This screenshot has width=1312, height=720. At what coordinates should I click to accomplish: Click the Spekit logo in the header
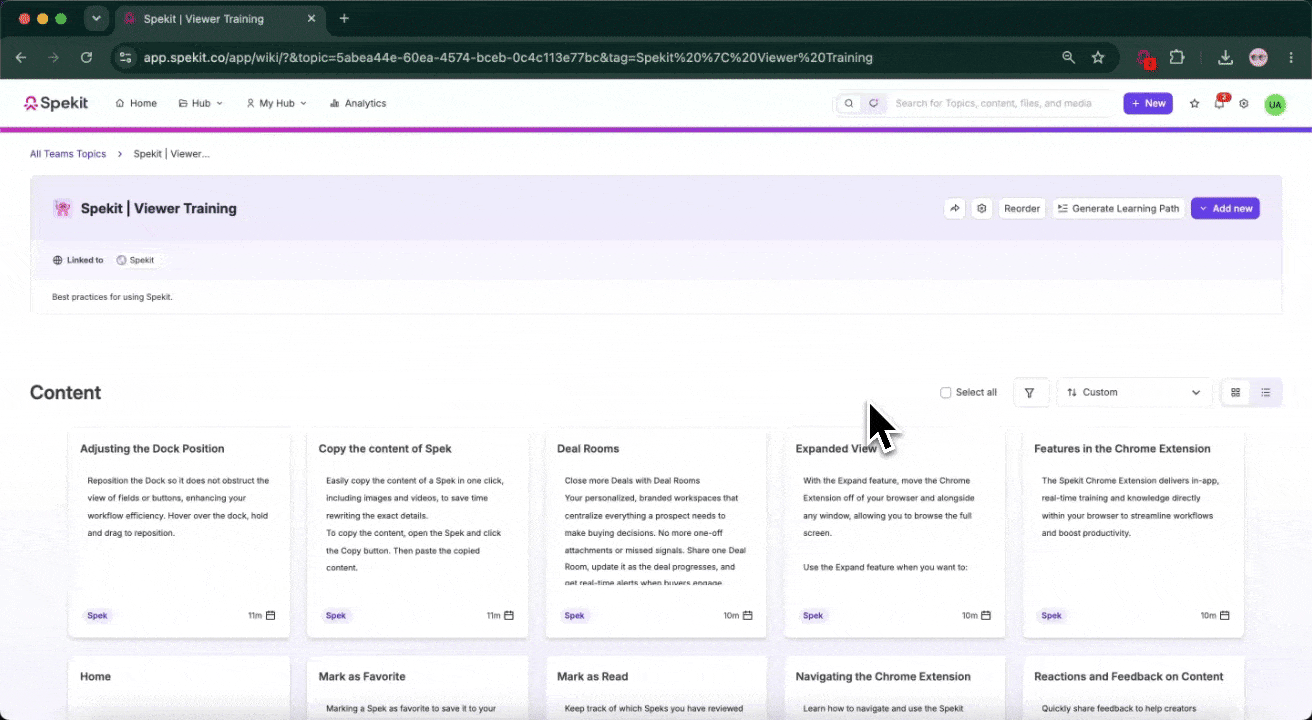[56, 103]
